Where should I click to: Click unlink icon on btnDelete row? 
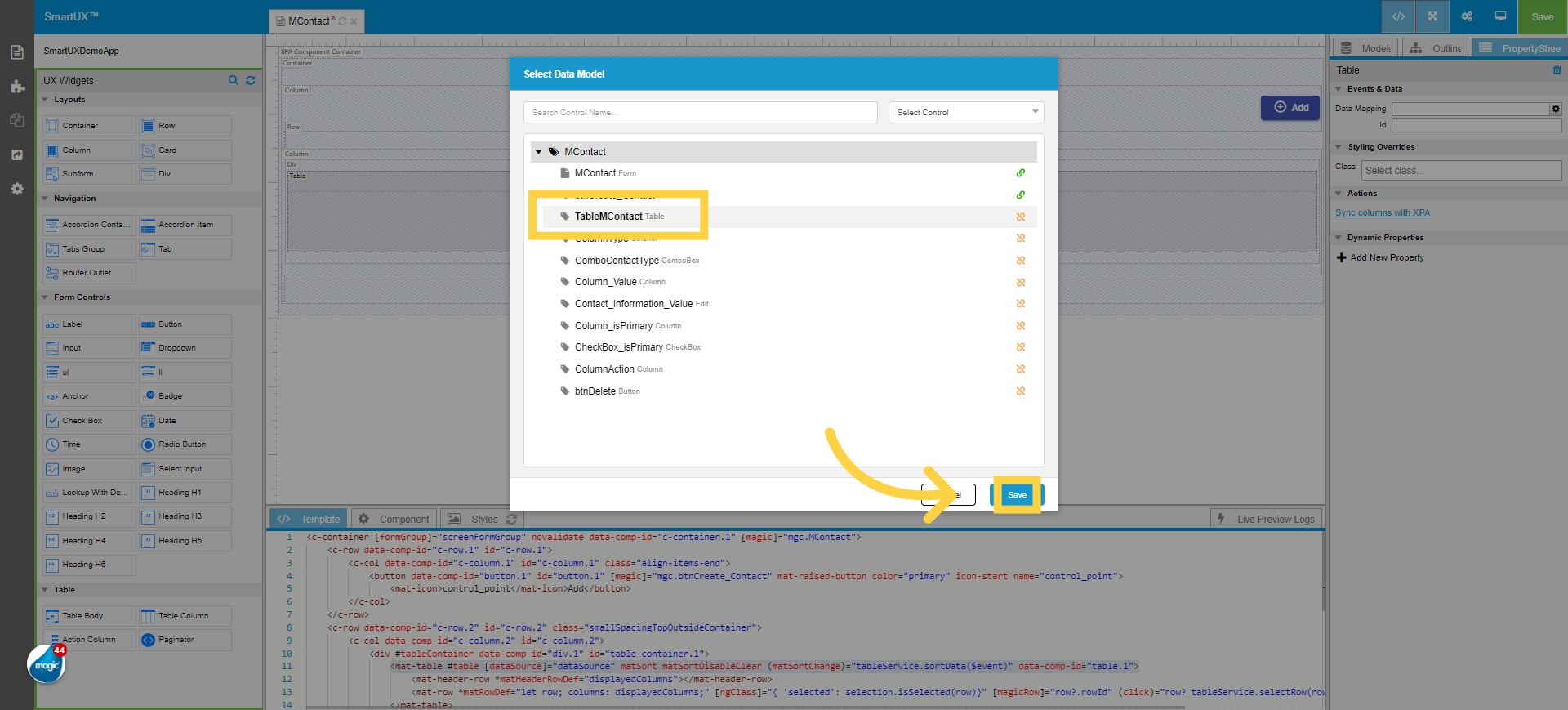click(x=1021, y=391)
